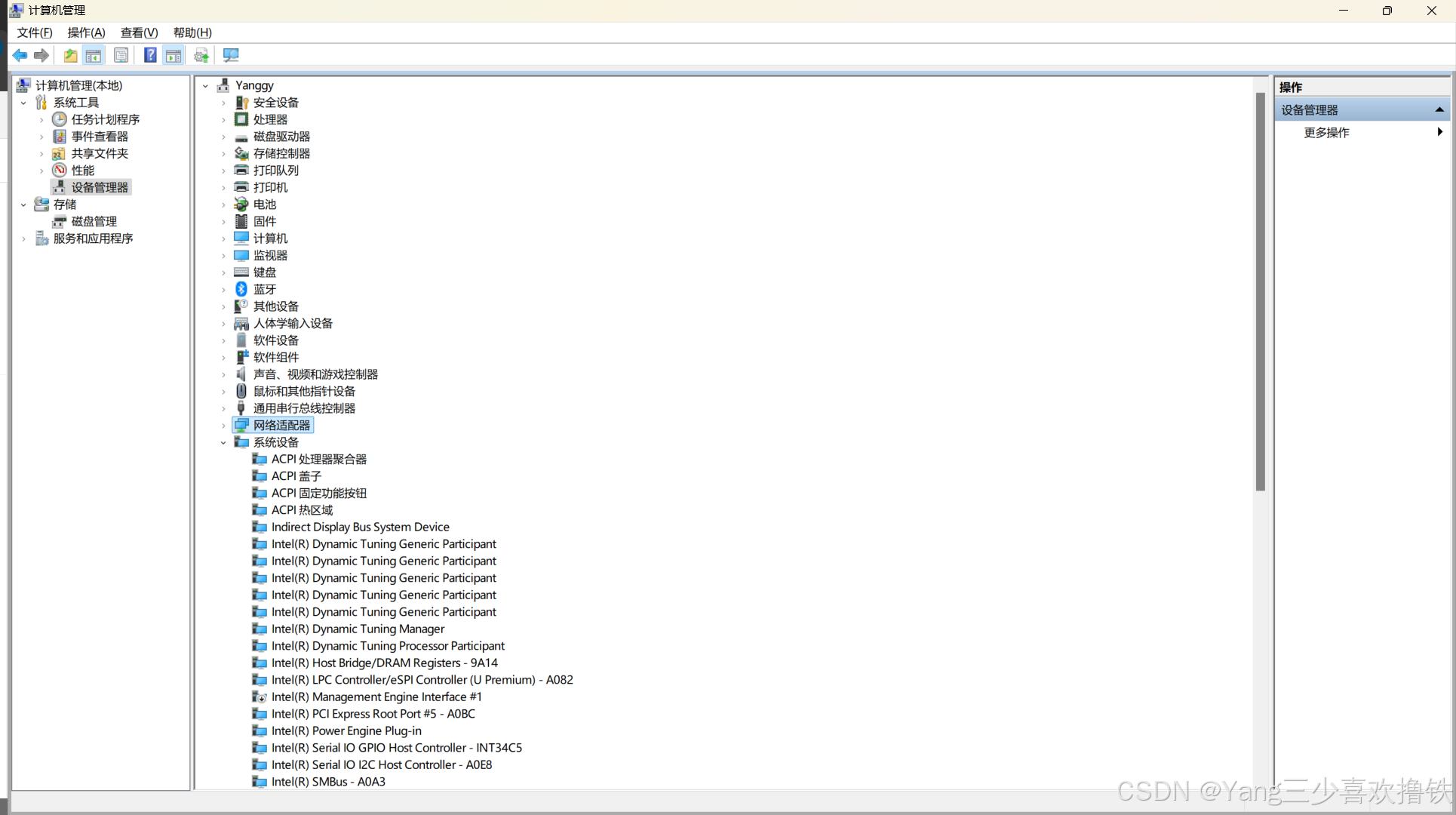
Task: Collapse the 系统设备 category
Action: coord(223,442)
